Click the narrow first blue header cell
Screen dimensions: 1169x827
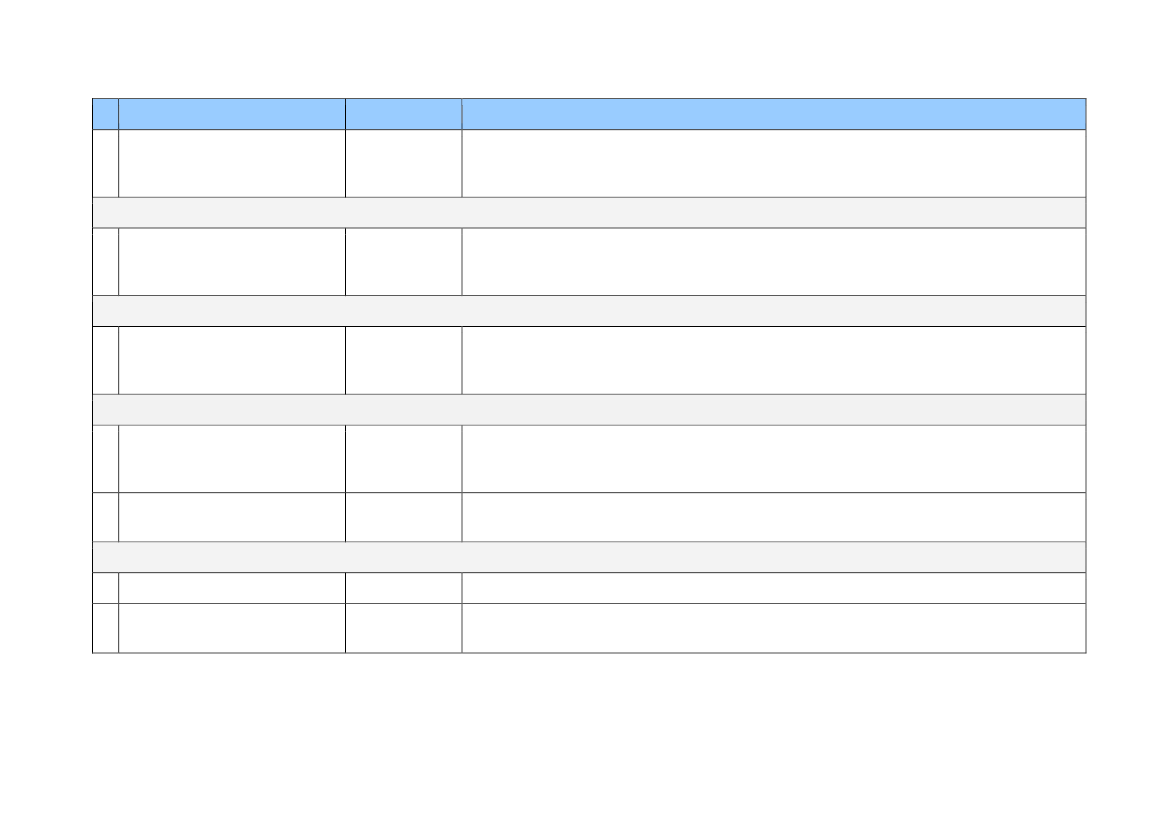[105, 114]
